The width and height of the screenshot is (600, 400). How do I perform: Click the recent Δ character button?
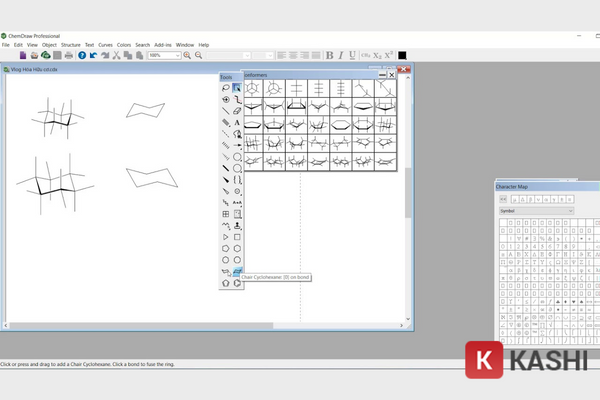point(523,199)
